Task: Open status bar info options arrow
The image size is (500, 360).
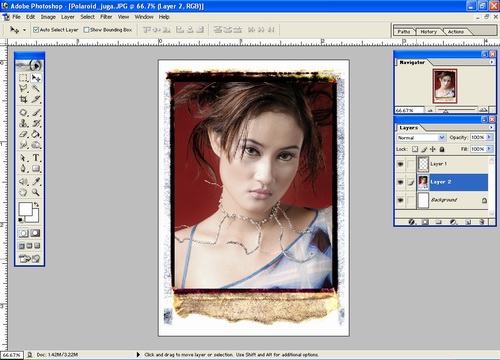Action: click(138, 355)
